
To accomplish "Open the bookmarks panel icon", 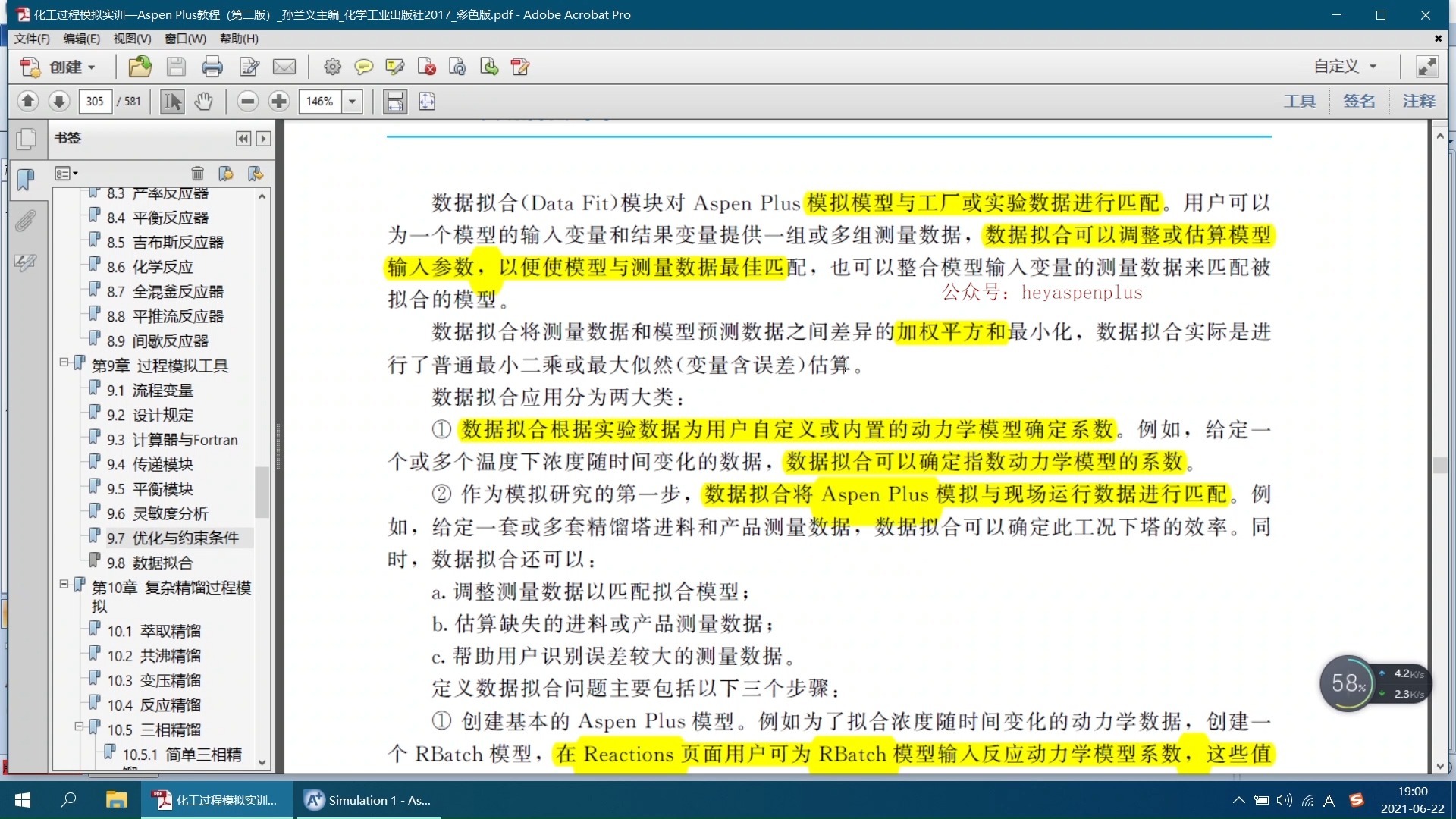I will pos(26,180).
